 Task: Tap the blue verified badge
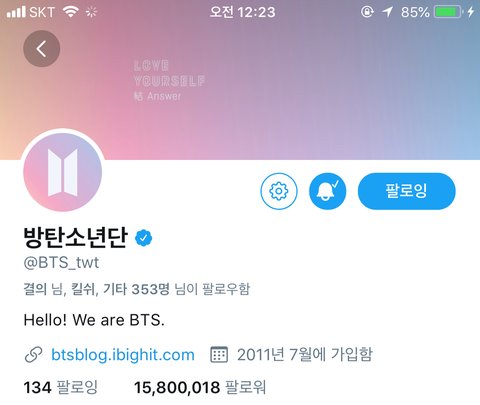pyautogui.click(x=144, y=238)
